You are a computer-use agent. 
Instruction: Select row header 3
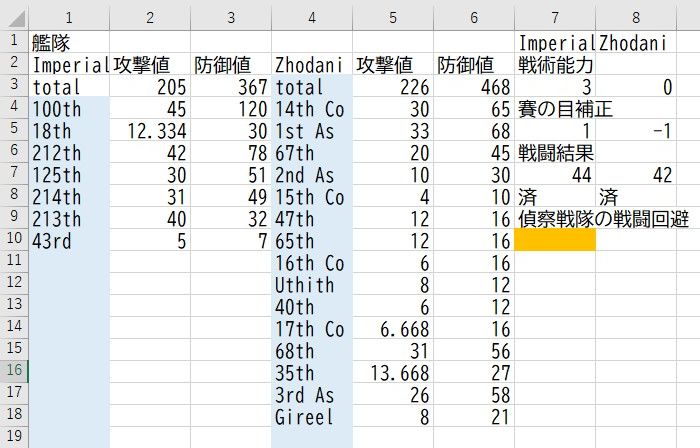[x=14, y=84]
